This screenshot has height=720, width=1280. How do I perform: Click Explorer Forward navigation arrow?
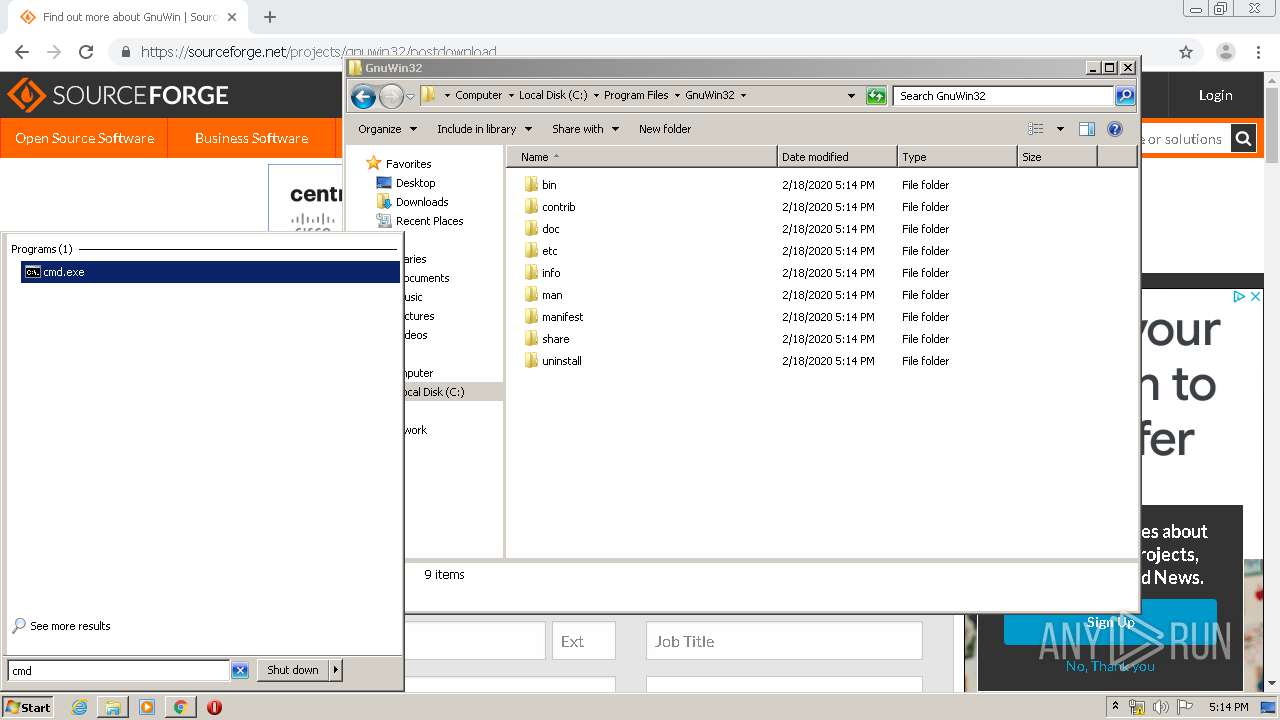(391, 96)
